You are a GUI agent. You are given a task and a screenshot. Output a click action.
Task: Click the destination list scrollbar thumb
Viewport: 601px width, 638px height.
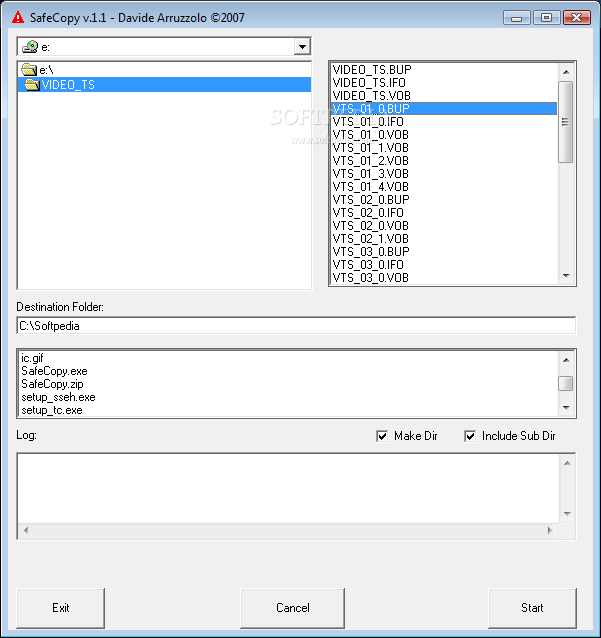pos(566,383)
